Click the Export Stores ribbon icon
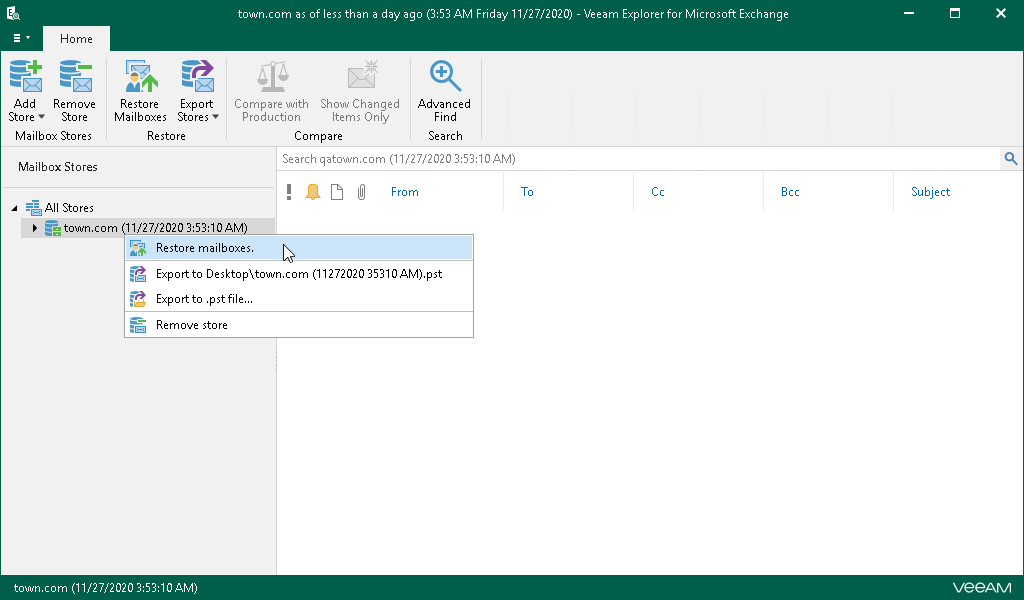 (x=196, y=77)
